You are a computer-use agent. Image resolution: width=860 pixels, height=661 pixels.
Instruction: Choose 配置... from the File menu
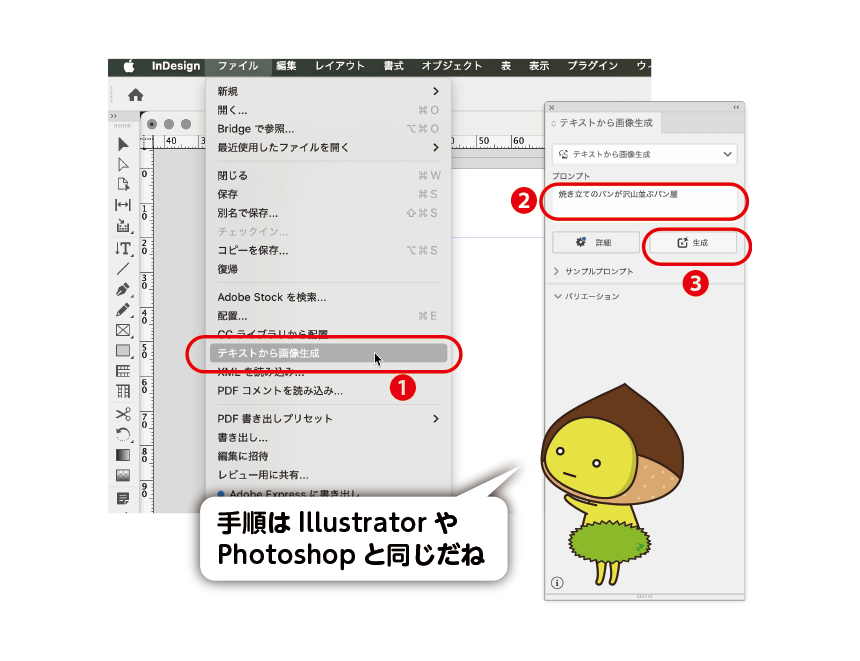point(329,316)
